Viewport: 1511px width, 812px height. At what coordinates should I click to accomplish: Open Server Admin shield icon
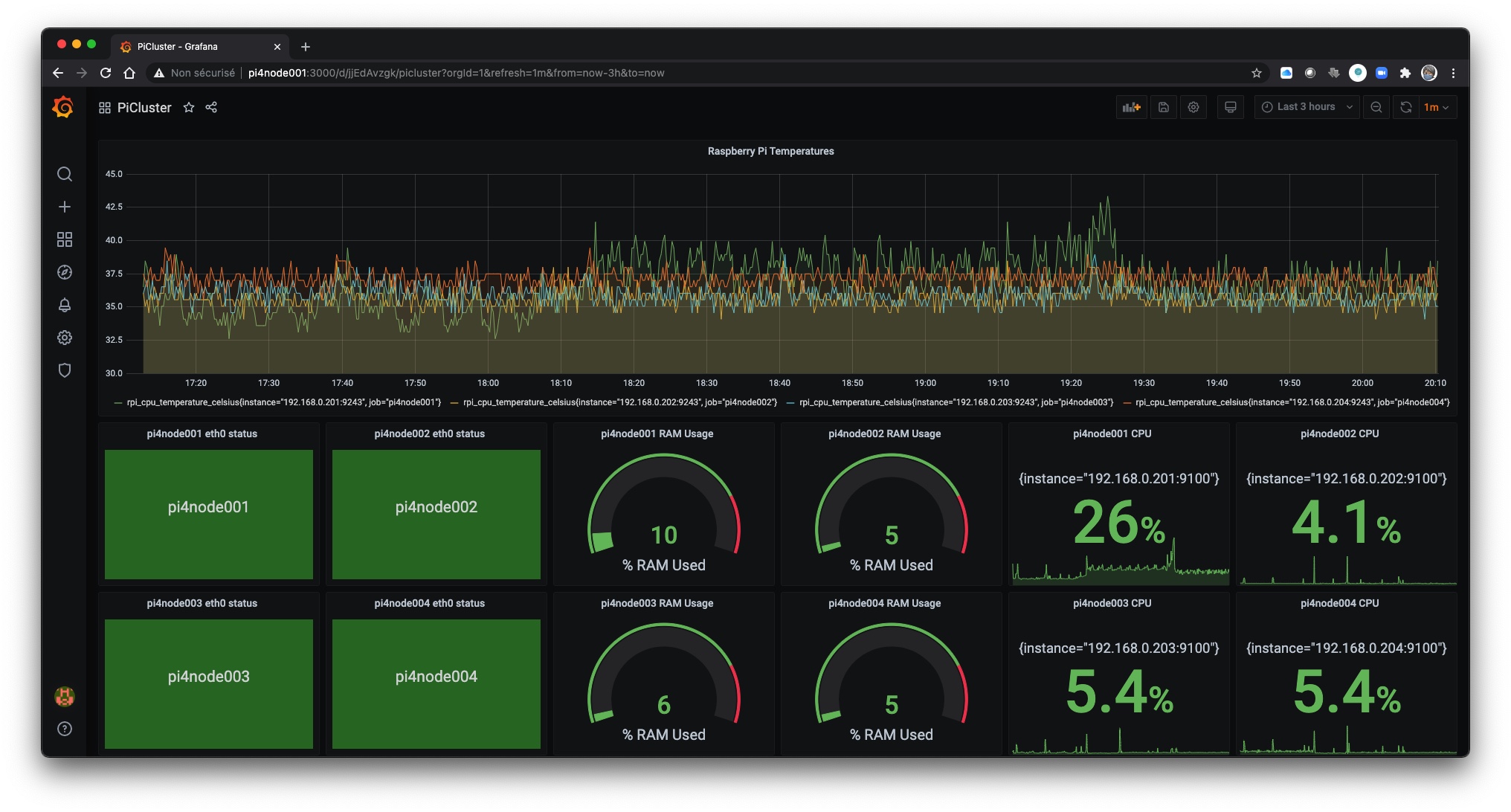(65, 370)
